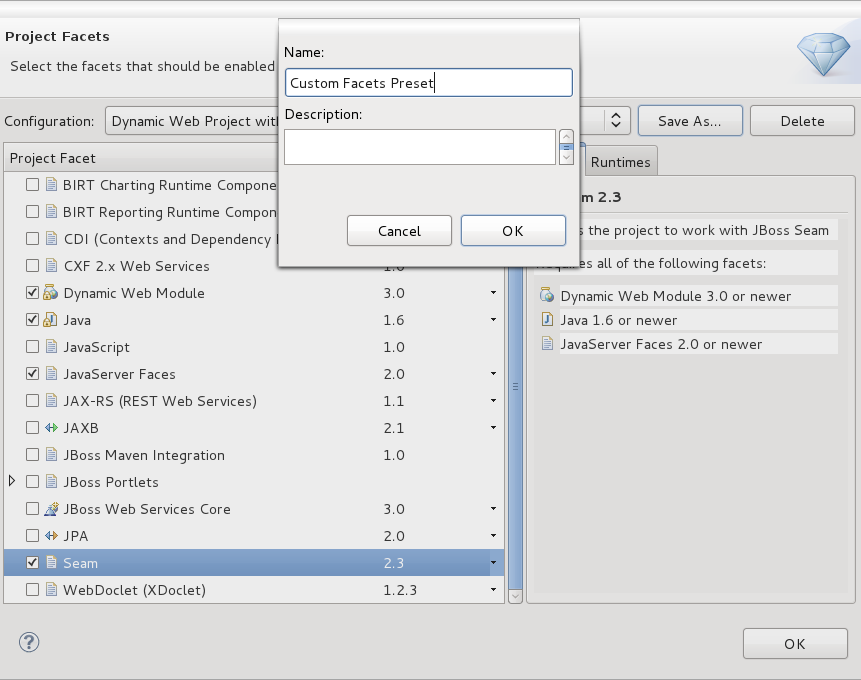Screen dimensions: 861x680
Task: Uncheck the JavaServer Faces facet
Action: pos(33,374)
